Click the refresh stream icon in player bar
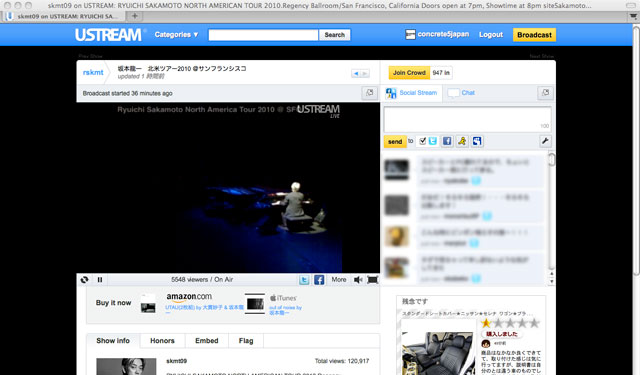 tap(84, 280)
